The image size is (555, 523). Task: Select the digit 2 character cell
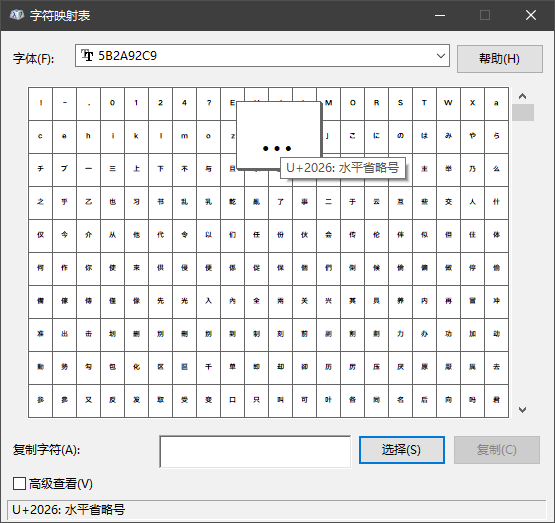pos(161,104)
